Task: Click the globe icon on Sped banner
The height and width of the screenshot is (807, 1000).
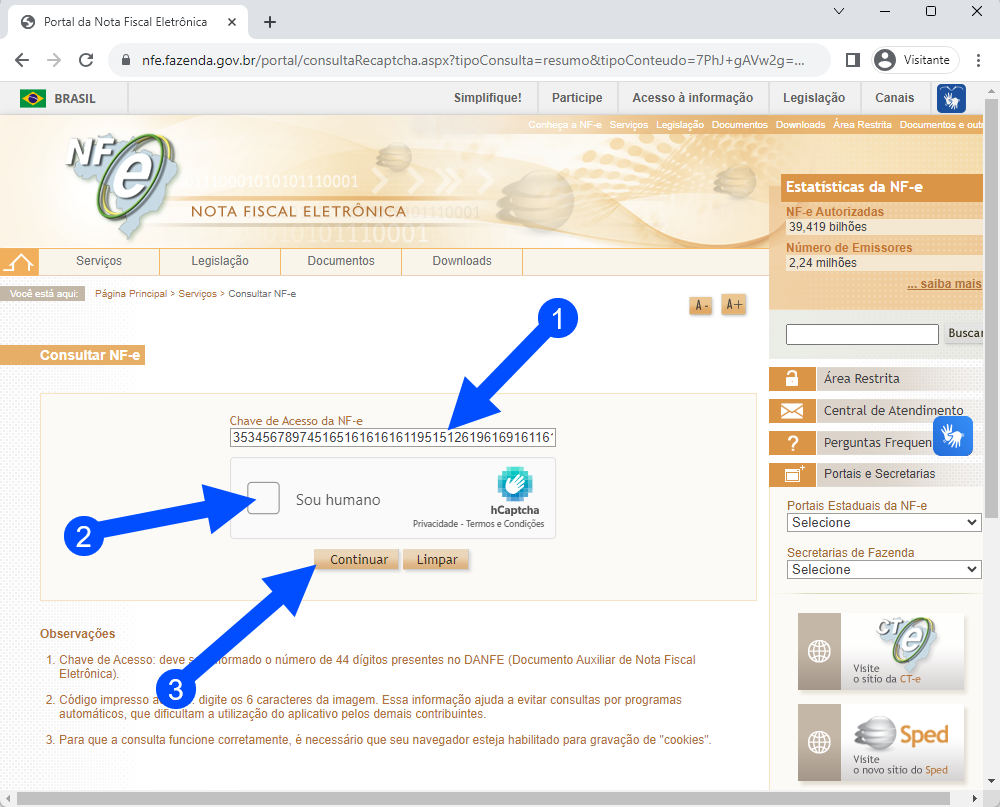Action: (820, 743)
